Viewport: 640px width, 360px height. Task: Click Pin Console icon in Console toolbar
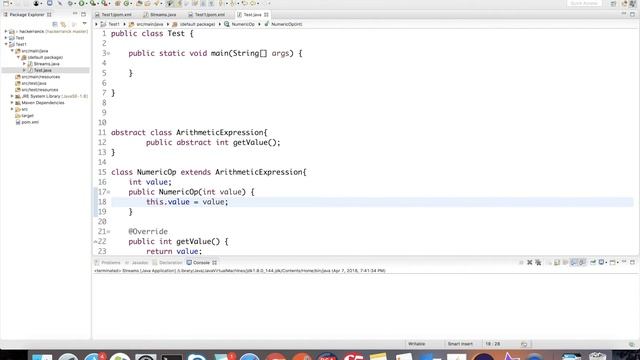click(593, 262)
